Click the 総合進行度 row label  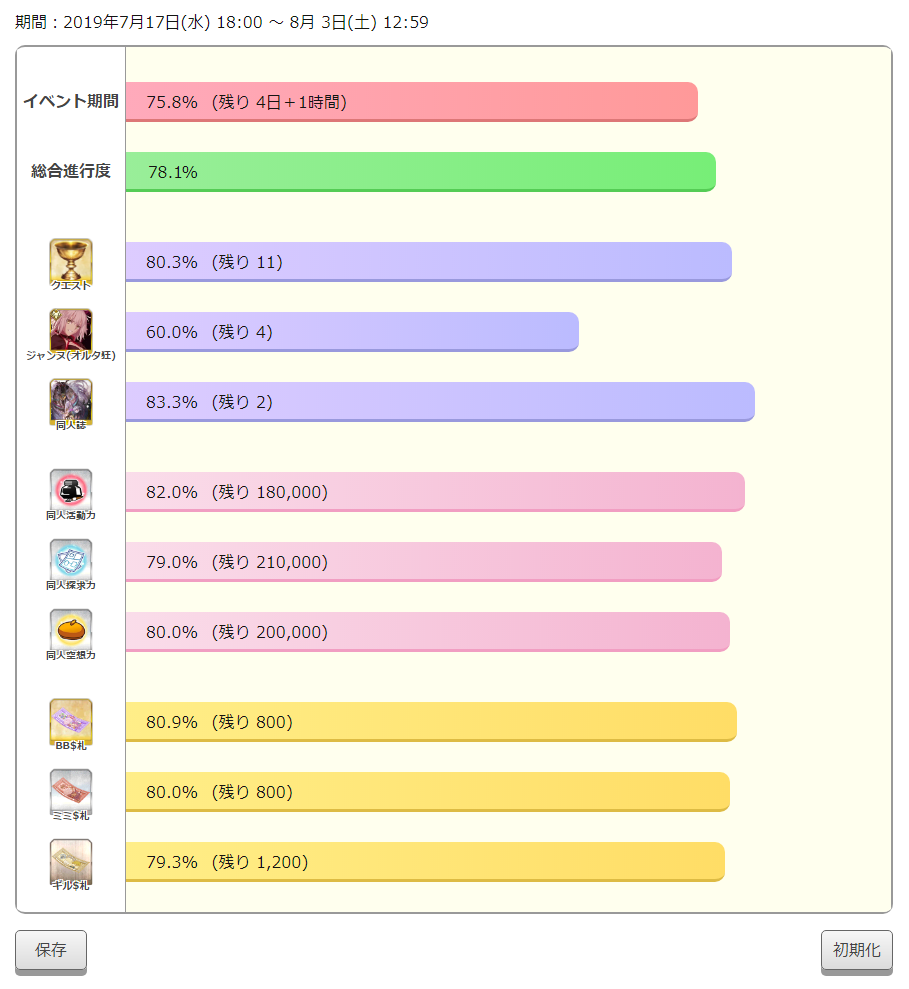pos(71,171)
